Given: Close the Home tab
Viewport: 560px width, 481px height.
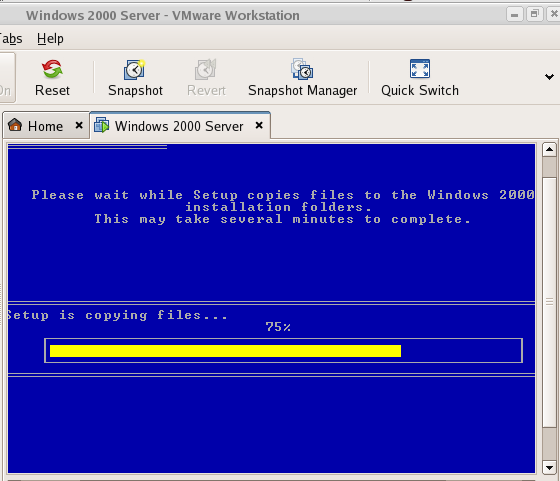Looking at the screenshot, I should click(79, 125).
